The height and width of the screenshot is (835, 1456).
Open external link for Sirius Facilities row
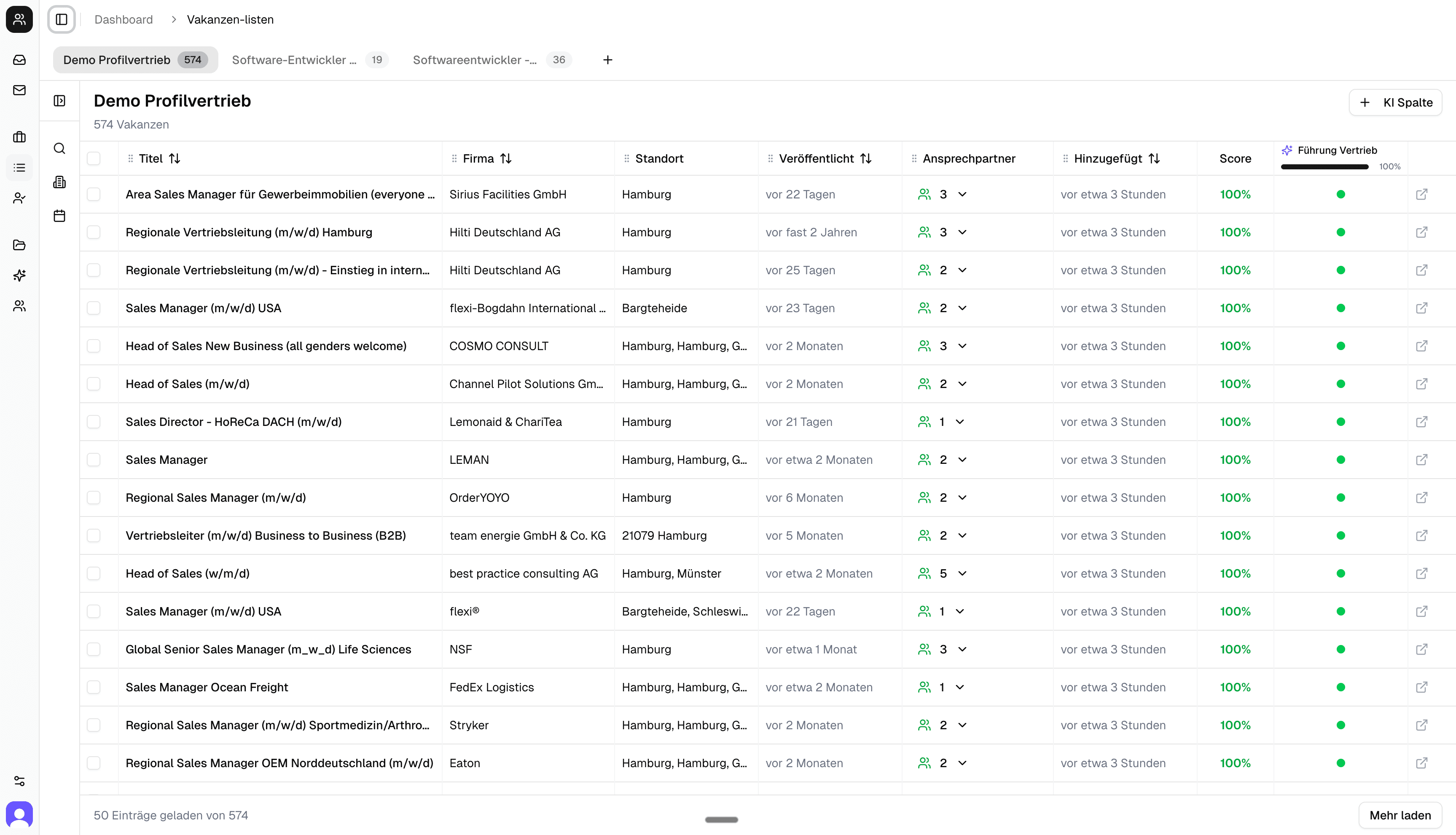1421,194
